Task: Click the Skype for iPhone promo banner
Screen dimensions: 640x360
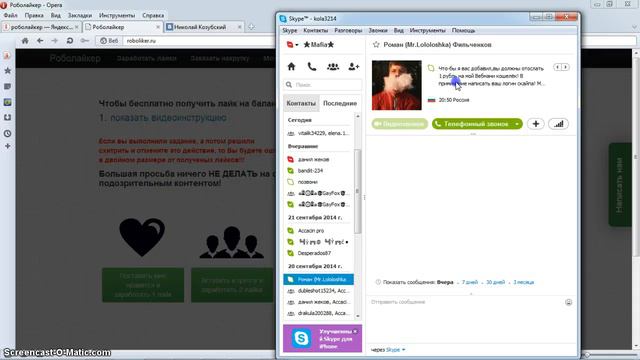Action: [x=322, y=338]
